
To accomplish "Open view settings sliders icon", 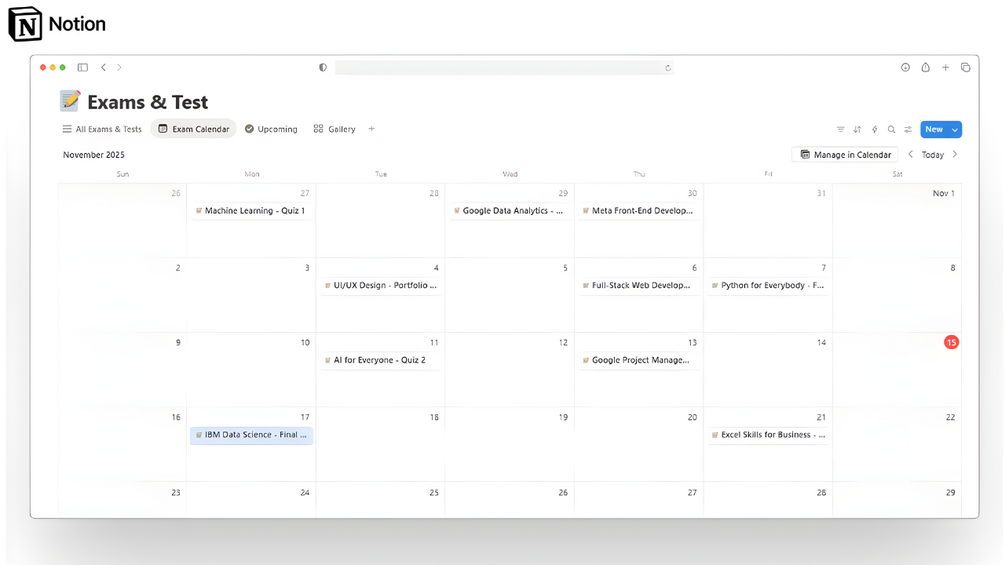I will pos(908,129).
